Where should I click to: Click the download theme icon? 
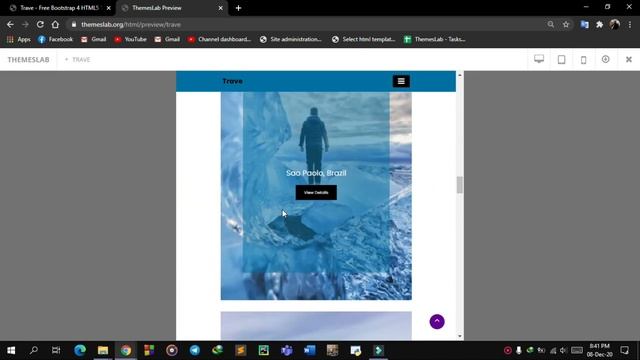point(605,60)
